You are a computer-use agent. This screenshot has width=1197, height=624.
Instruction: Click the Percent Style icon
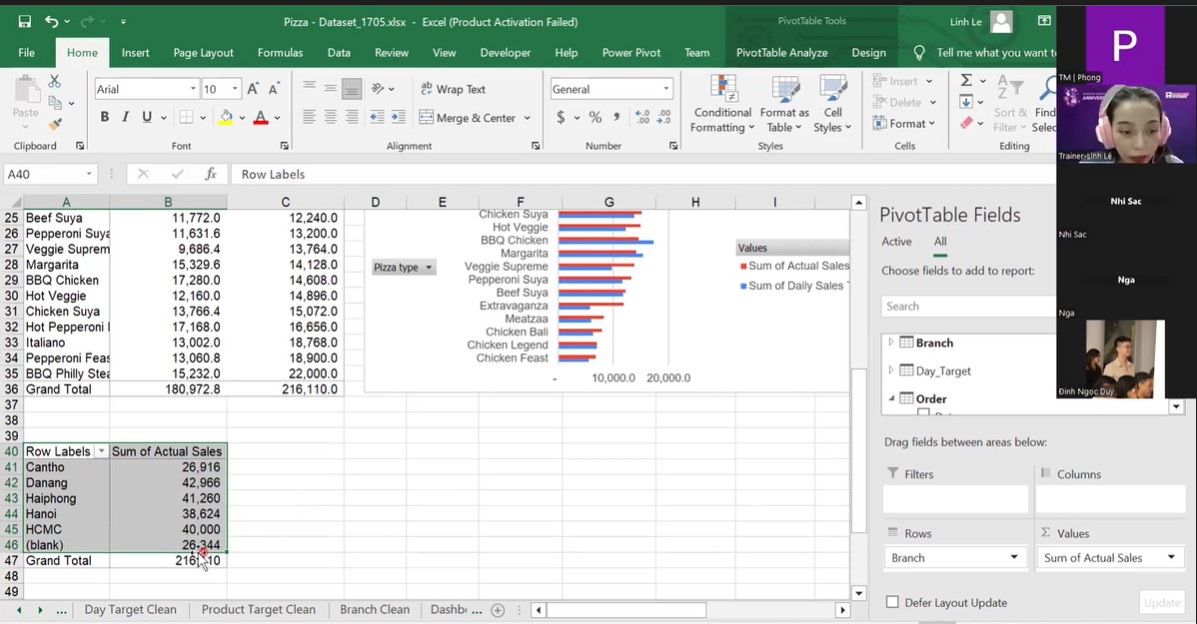(x=595, y=117)
